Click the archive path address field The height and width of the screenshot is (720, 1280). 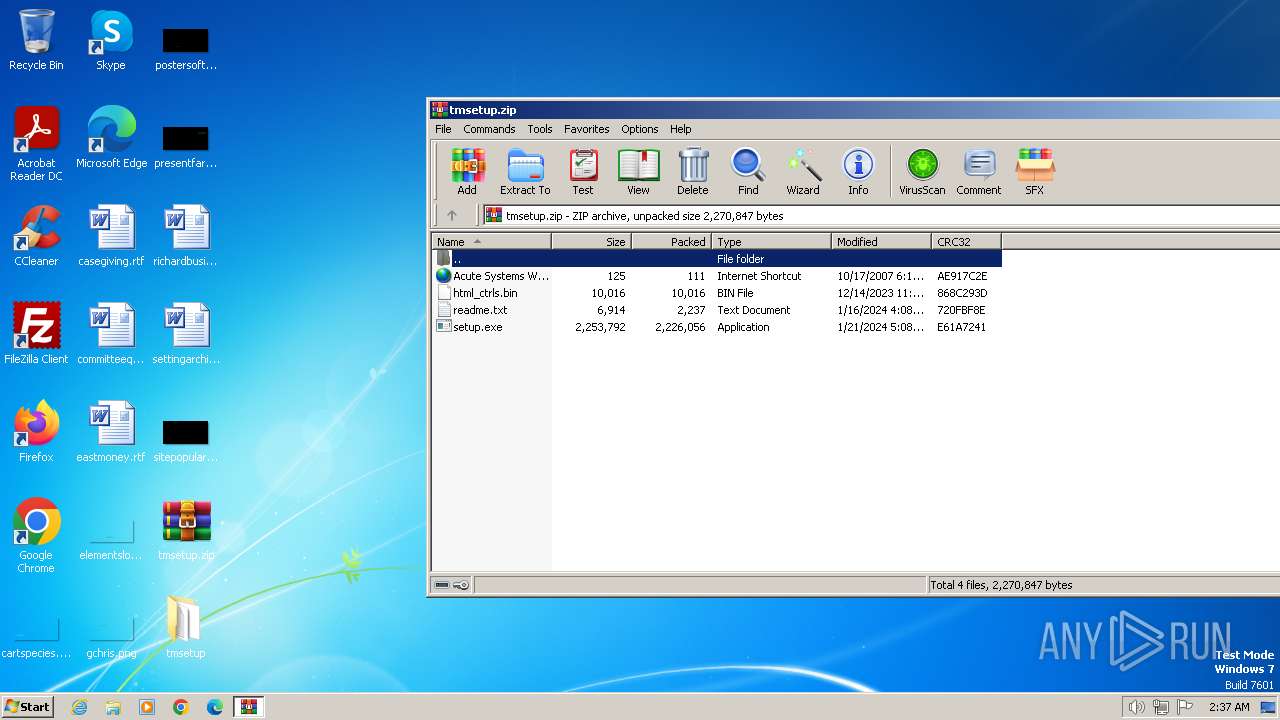880,215
